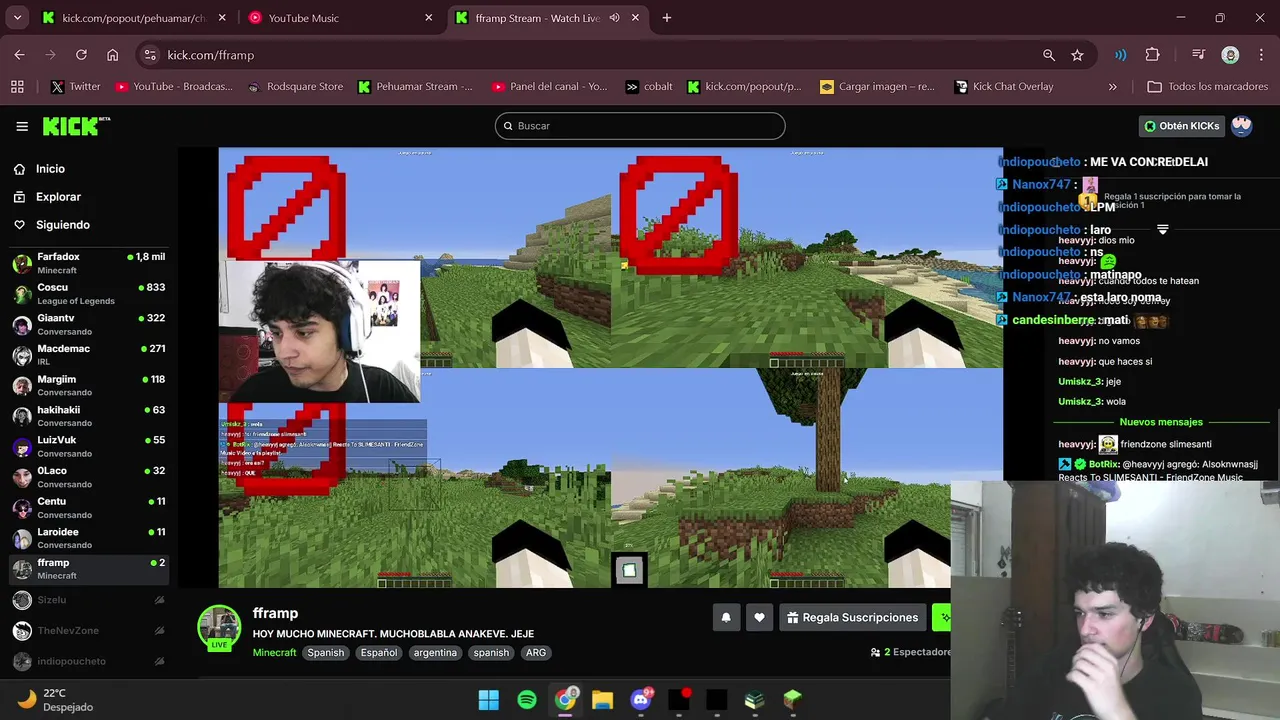Open Coscu channel in sidebar
1280x720 pixels.
pos(88,294)
